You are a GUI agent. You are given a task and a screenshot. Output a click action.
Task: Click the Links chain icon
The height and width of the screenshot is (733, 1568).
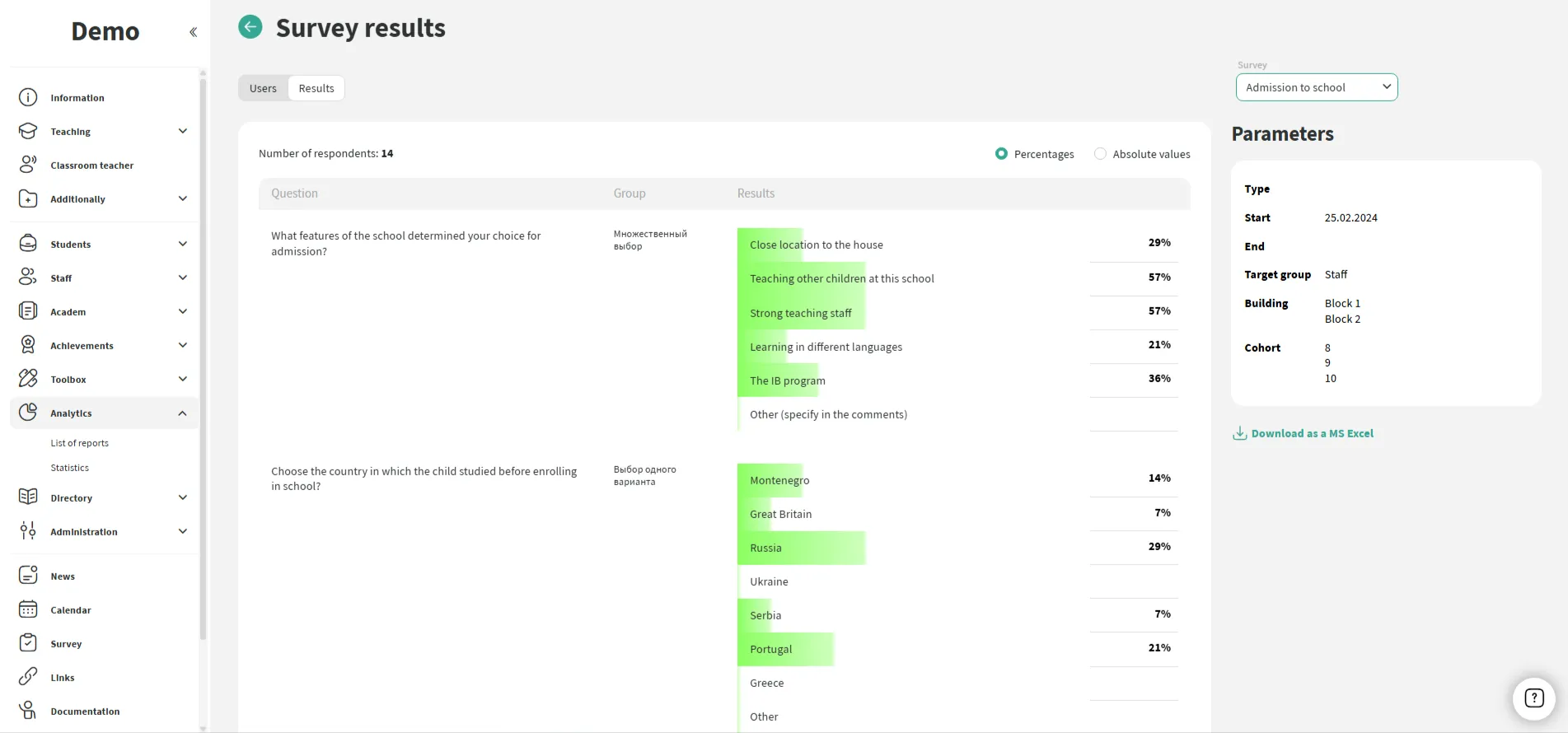28,677
